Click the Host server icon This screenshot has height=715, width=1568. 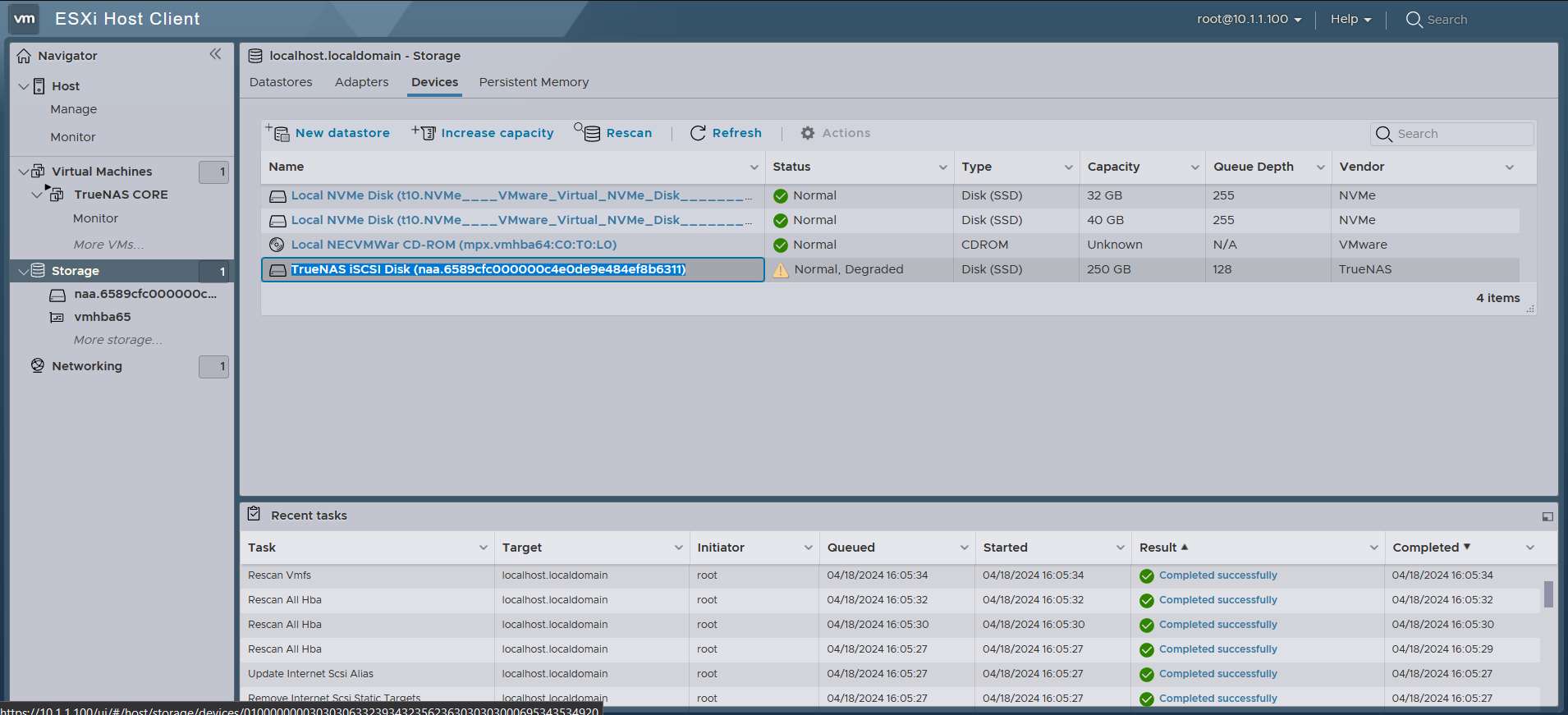pos(39,86)
